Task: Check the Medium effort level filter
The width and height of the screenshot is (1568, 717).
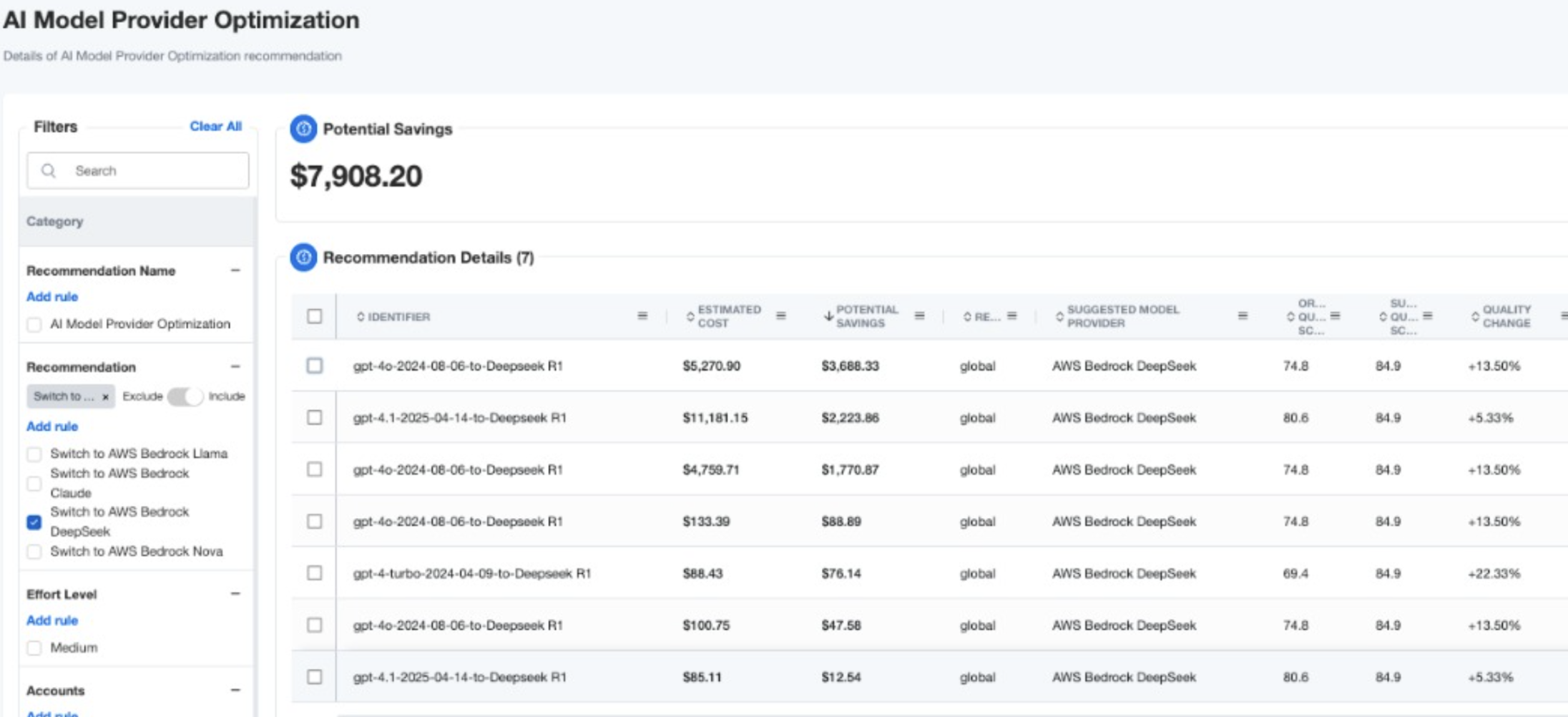Action: click(34, 648)
